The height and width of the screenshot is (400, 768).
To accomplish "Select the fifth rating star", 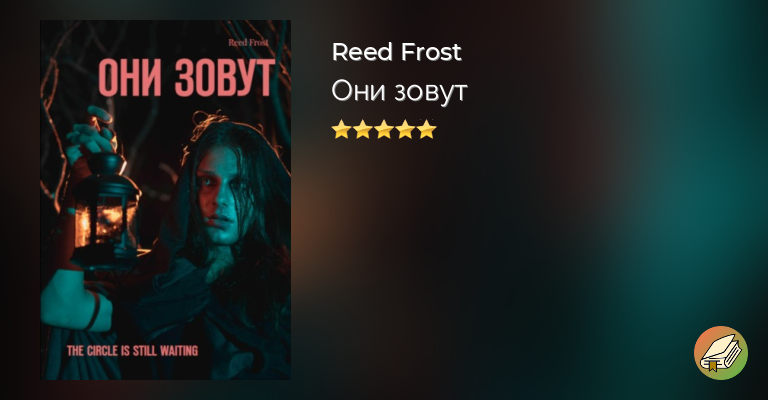I will (x=427, y=129).
